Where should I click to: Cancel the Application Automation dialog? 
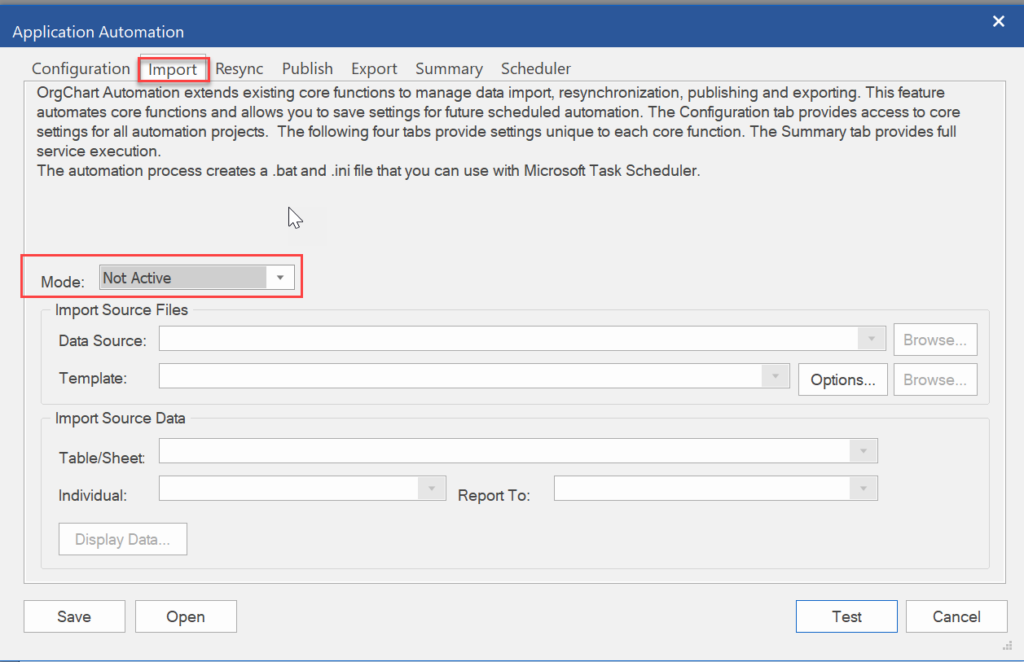(x=957, y=617)
